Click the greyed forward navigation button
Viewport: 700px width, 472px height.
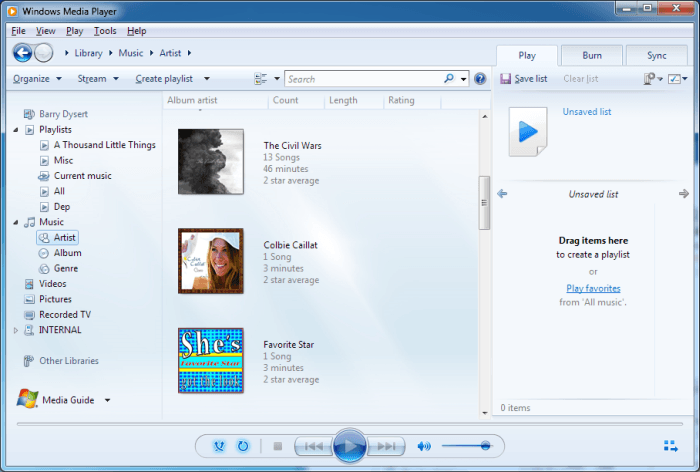43,53
